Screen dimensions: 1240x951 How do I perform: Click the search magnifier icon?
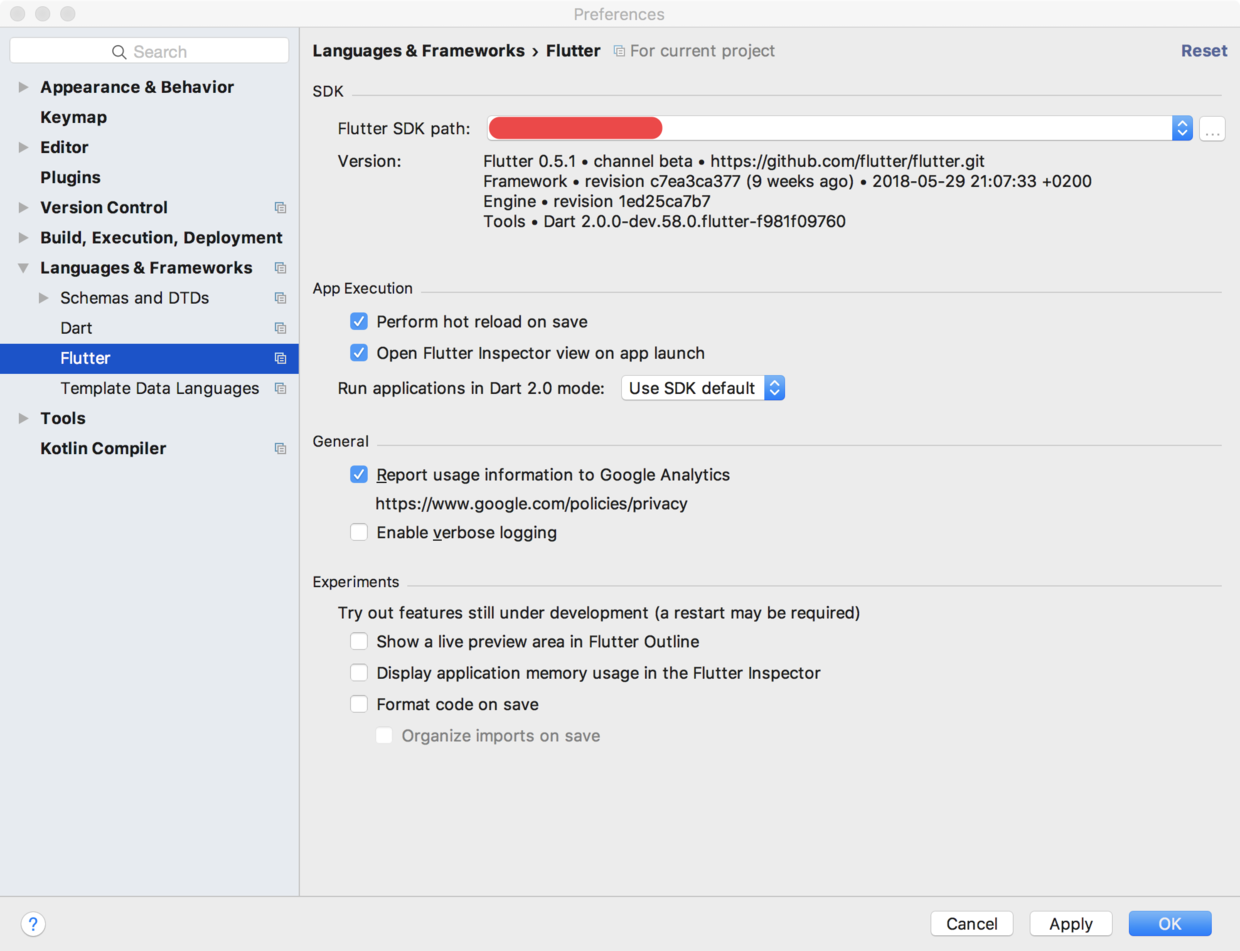[119, 52]
